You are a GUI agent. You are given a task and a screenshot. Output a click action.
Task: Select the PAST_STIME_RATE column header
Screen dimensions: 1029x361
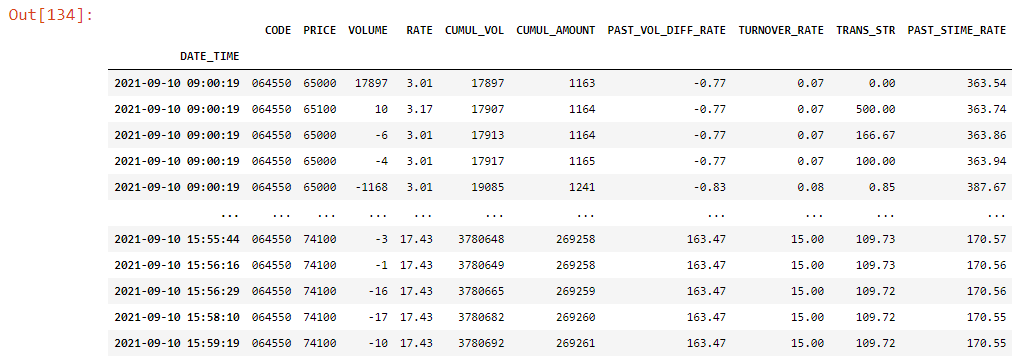pos(957,30)
